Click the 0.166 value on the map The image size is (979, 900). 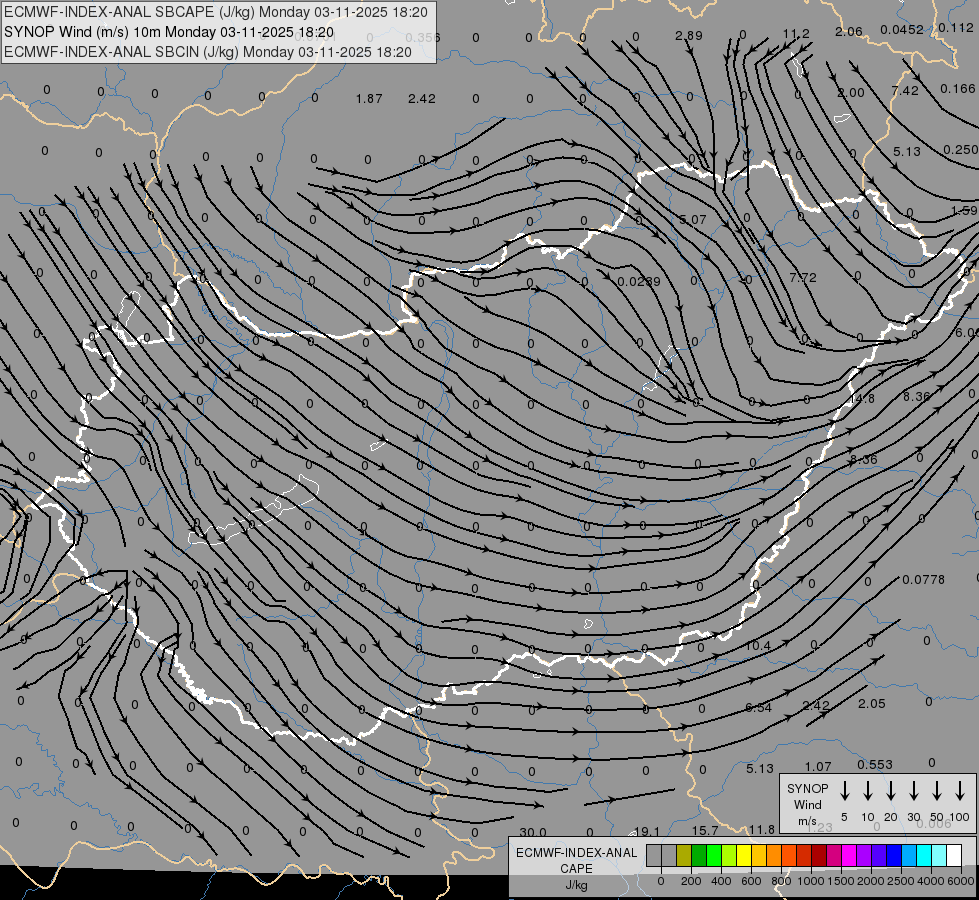tap(958, 89)
